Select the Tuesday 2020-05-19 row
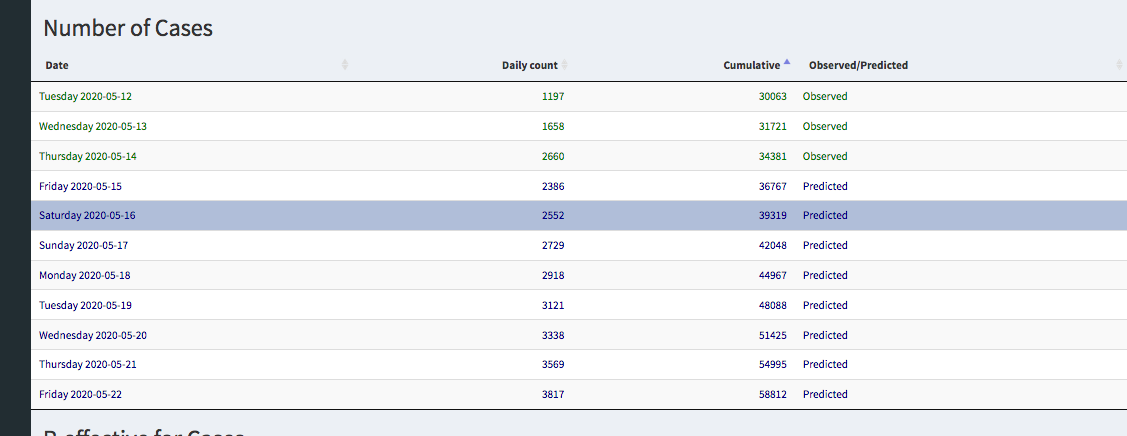Image resolution: width=1127 pixels, height=436 pixels. pyautogui.click(x=85, y=306)
